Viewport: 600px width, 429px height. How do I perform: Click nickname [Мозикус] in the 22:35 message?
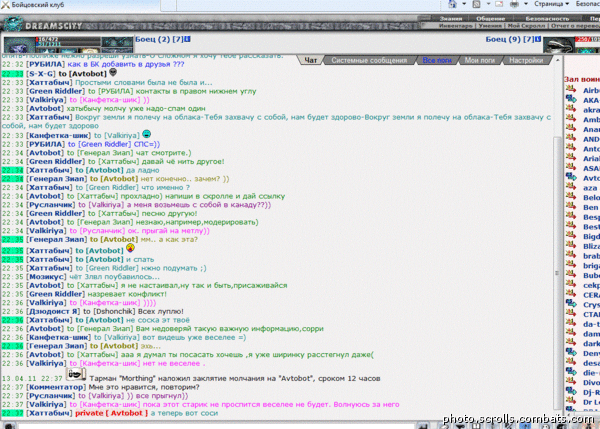(46, 277)
